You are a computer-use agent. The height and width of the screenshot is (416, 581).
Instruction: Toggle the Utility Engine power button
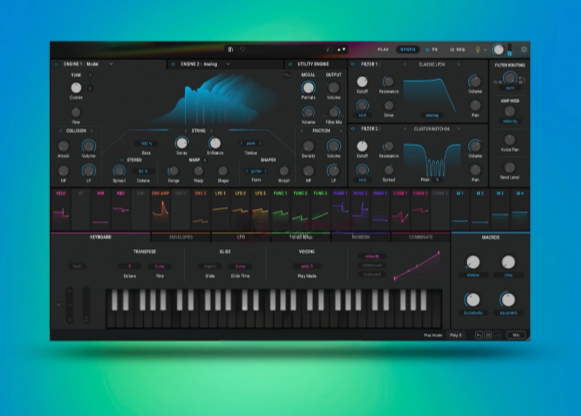(x=290, y=64)
